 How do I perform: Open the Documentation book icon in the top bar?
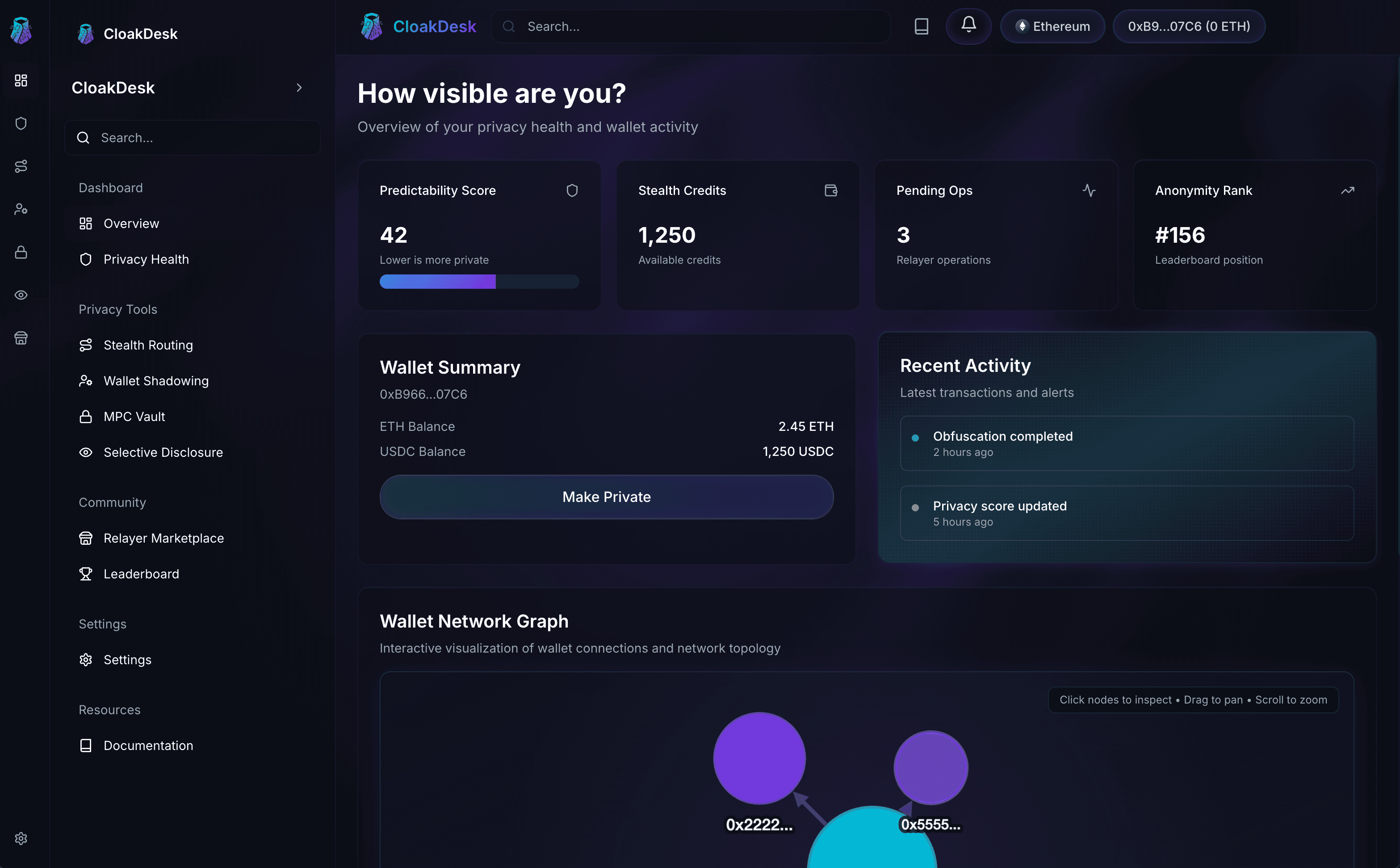click(x=921, y=26)
